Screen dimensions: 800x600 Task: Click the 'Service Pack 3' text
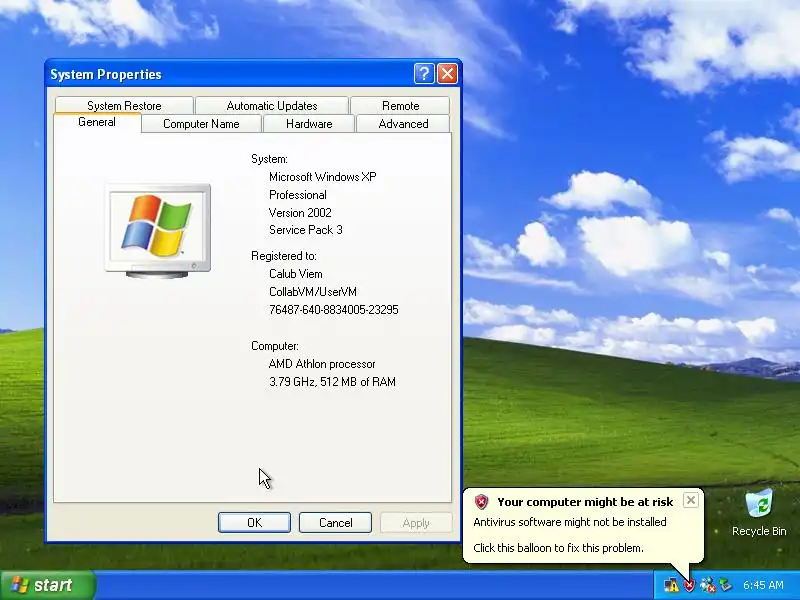(306, 230)
